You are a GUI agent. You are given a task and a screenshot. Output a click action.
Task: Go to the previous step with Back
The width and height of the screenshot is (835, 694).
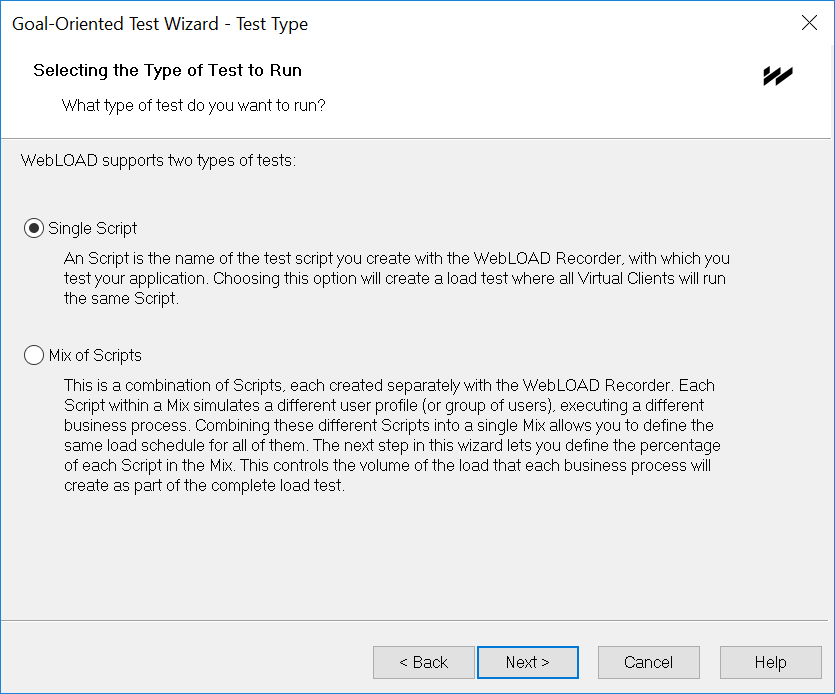423,662
